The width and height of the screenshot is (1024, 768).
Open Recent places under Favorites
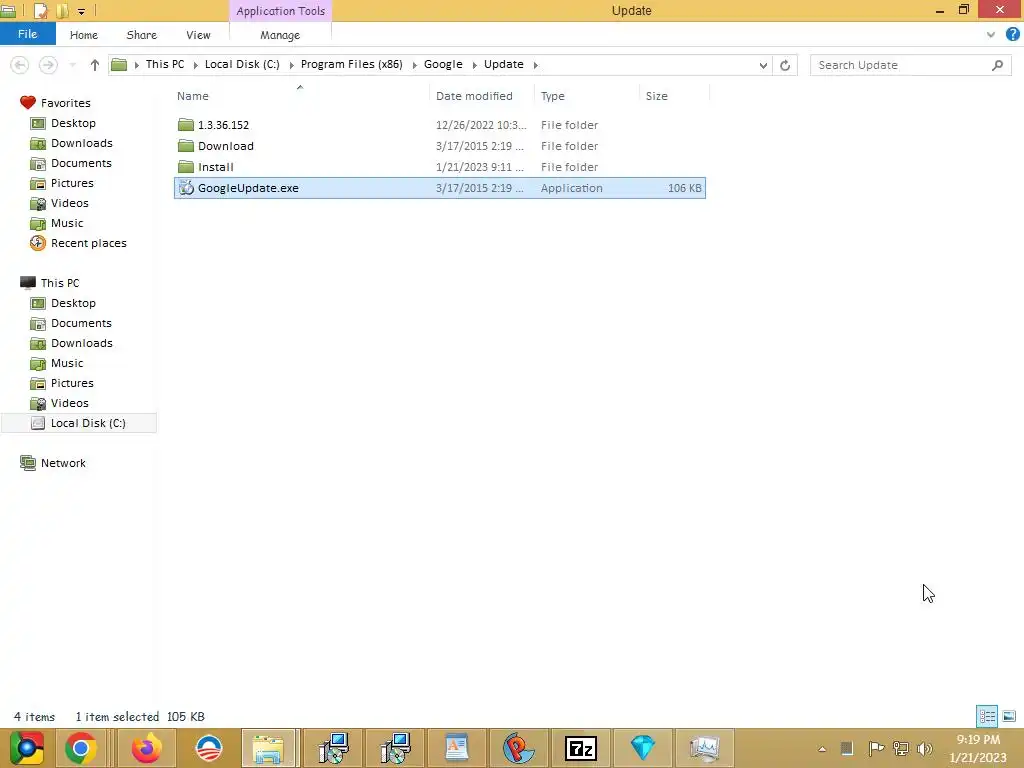[88, 243]
